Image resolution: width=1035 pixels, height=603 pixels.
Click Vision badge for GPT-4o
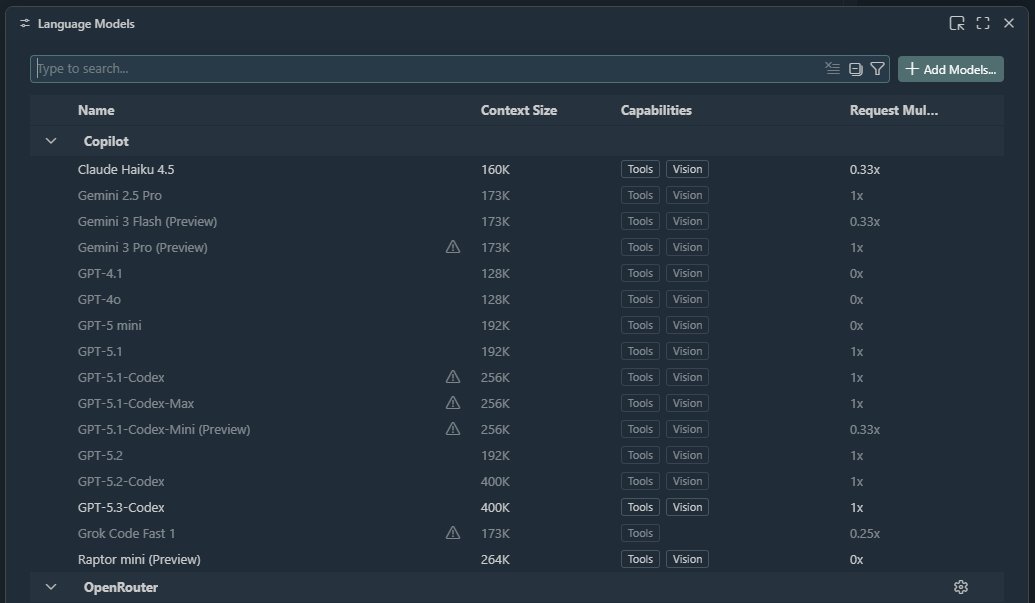(687, 299)
